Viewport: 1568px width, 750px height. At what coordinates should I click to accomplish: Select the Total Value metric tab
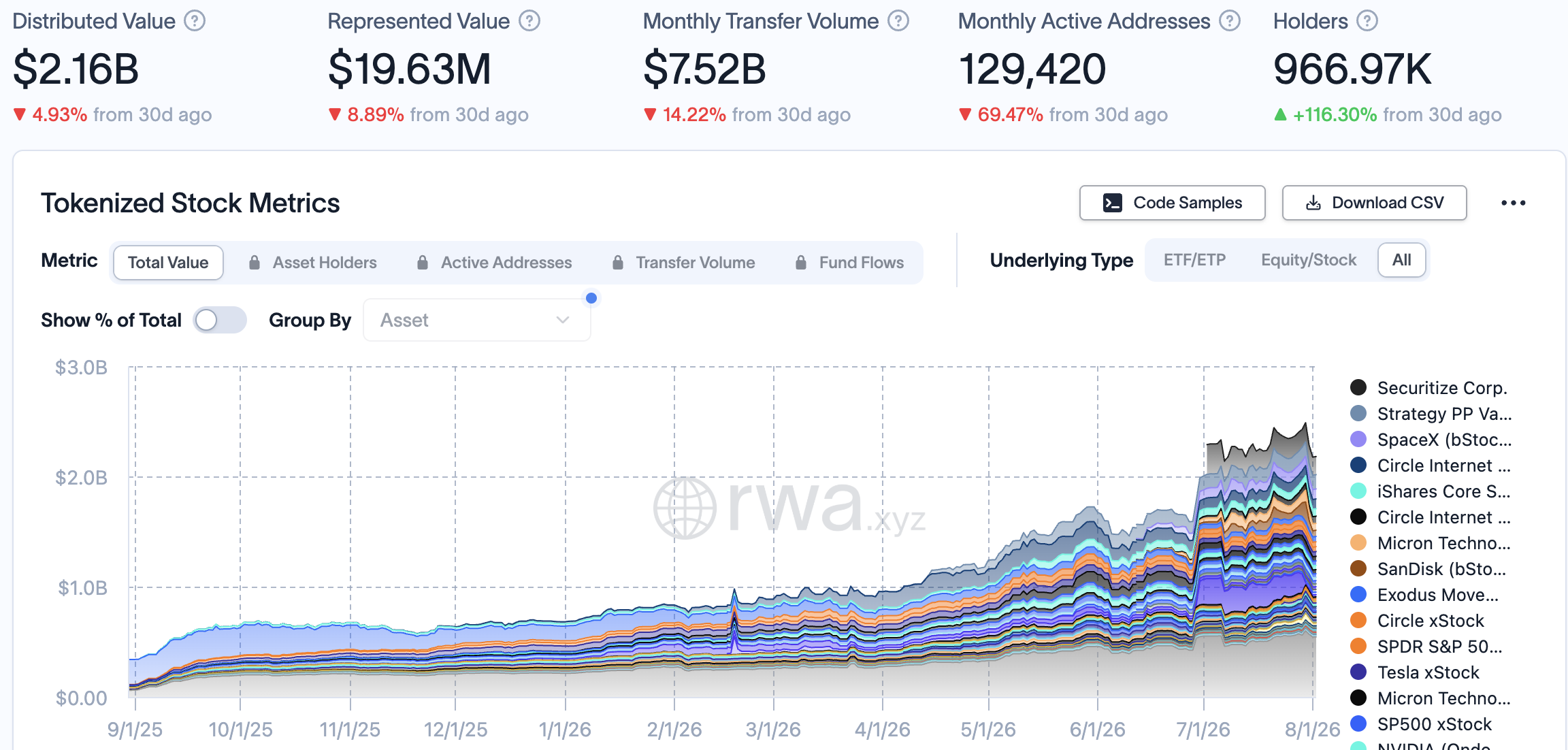click(168, 263)
